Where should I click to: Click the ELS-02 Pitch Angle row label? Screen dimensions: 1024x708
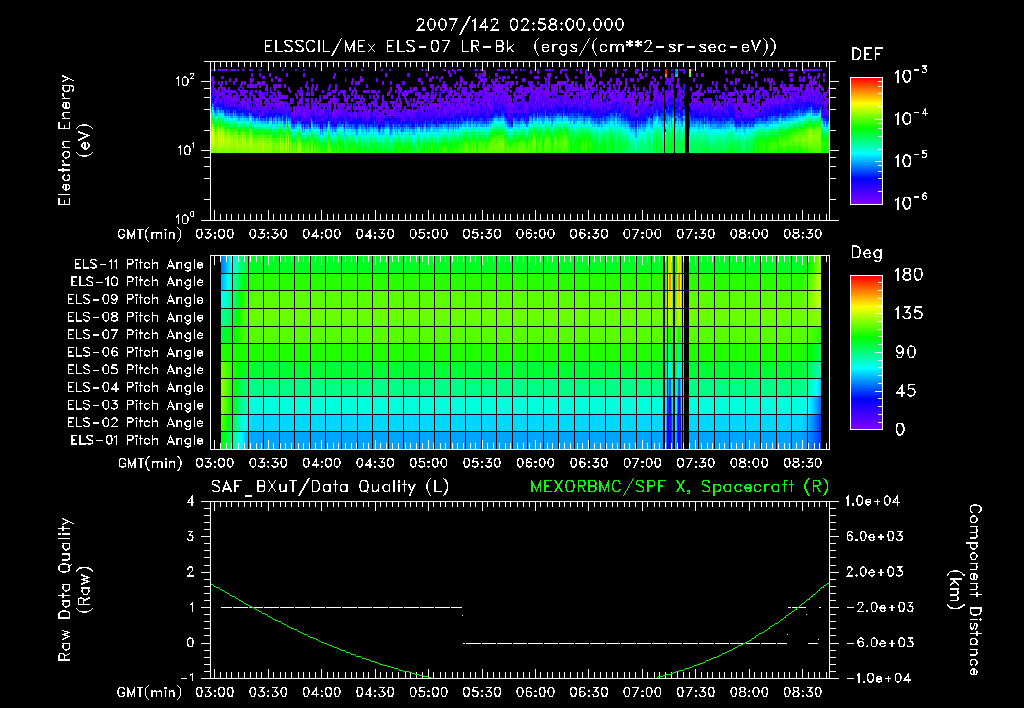(136, 423)
